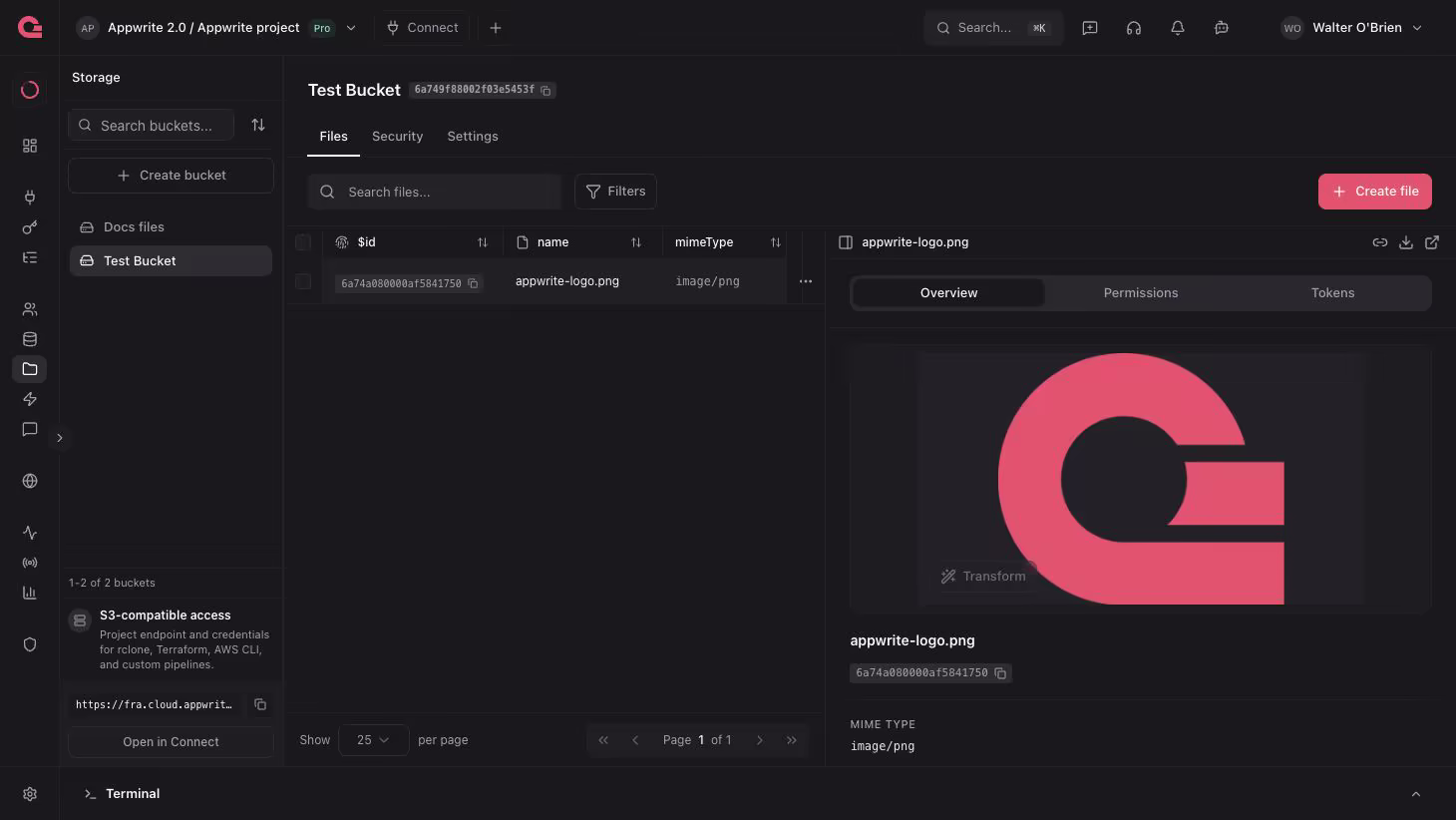
Task: Select the Docs files bucket
Action: click(x=171, y=227)
